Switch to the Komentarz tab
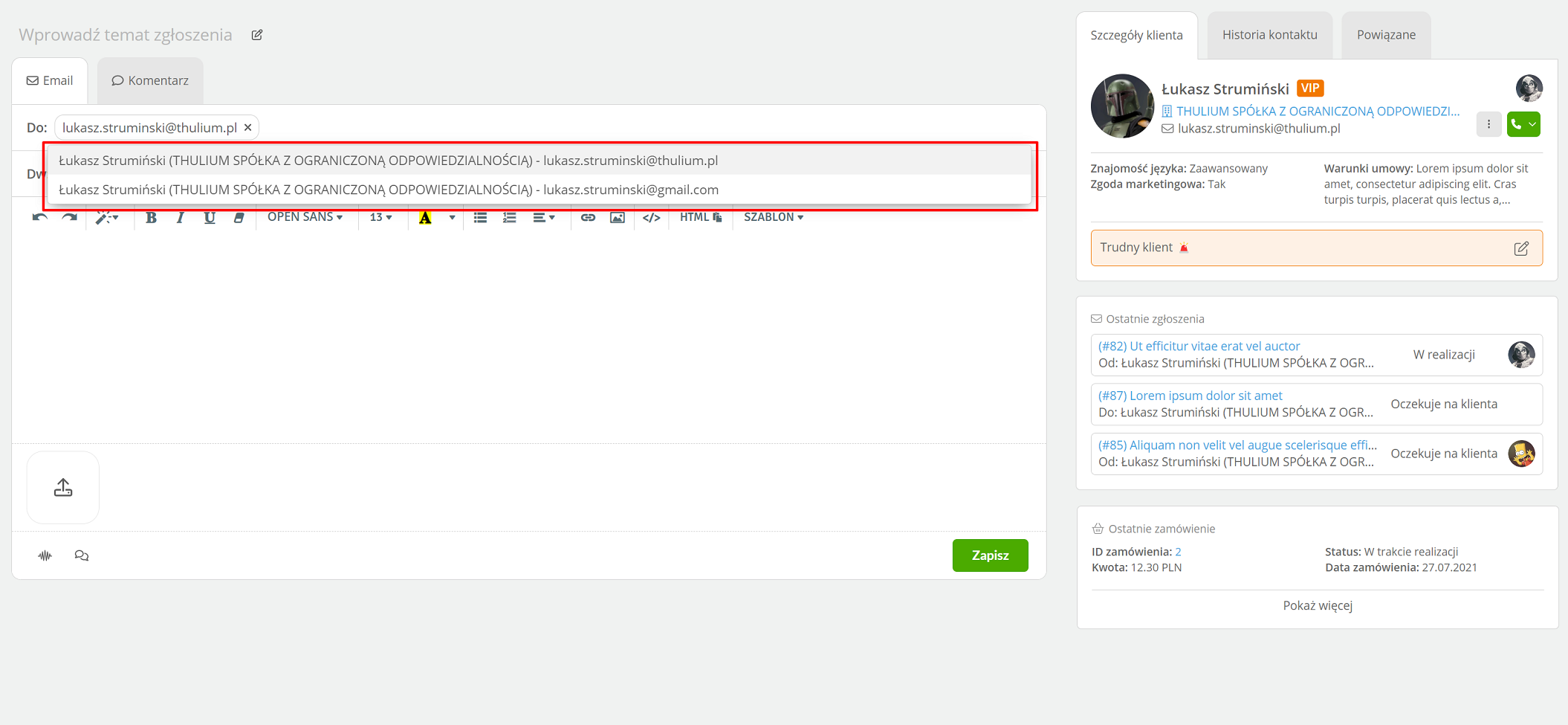Viewport: 1568px width, 725px height. click(150, 80)
